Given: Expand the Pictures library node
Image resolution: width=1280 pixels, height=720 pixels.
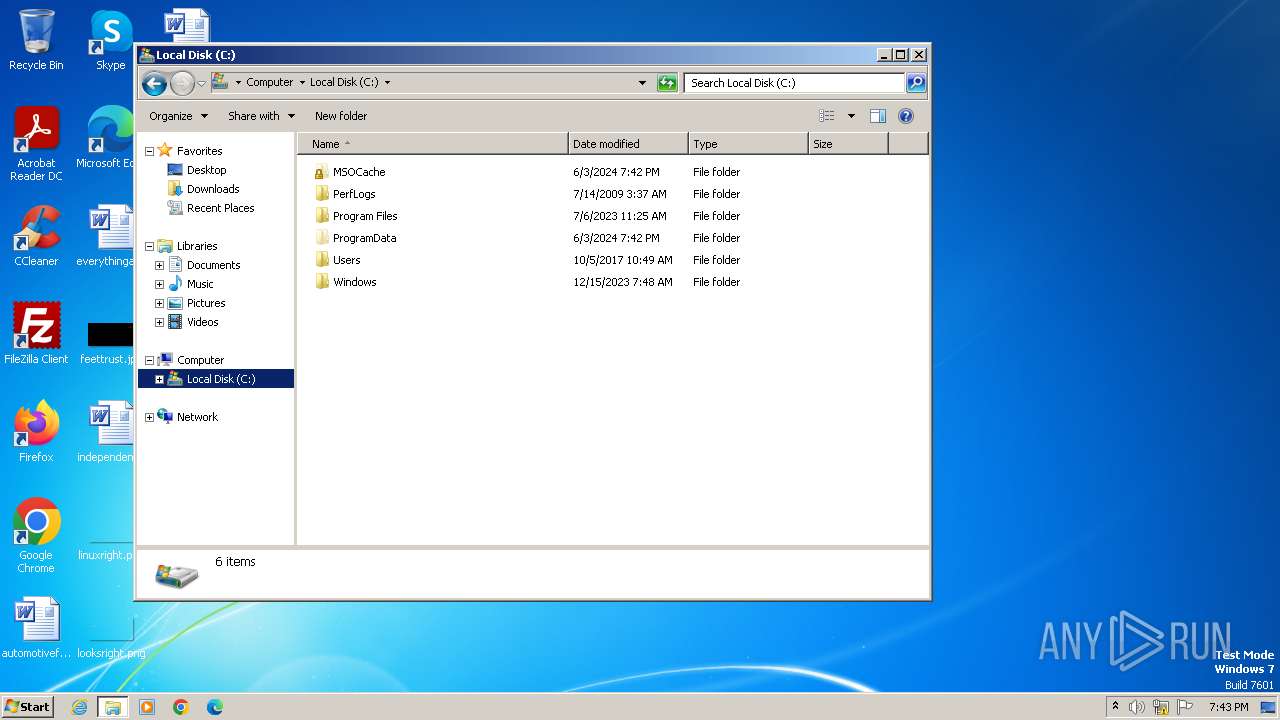Looking at the screenshot, I should pos(159,303).
